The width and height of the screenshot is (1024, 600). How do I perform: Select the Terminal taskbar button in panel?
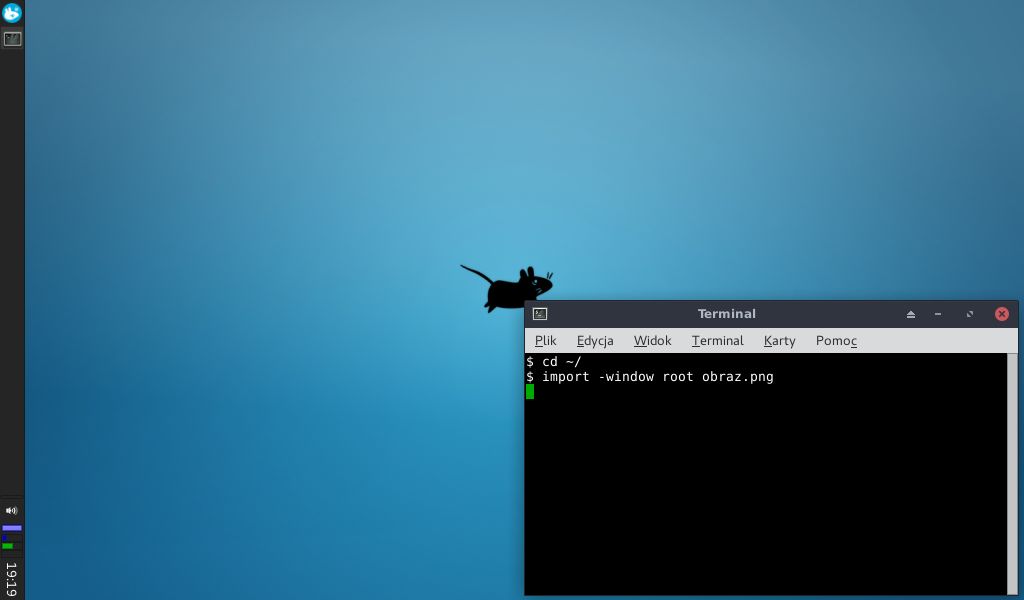coord(12,39)
